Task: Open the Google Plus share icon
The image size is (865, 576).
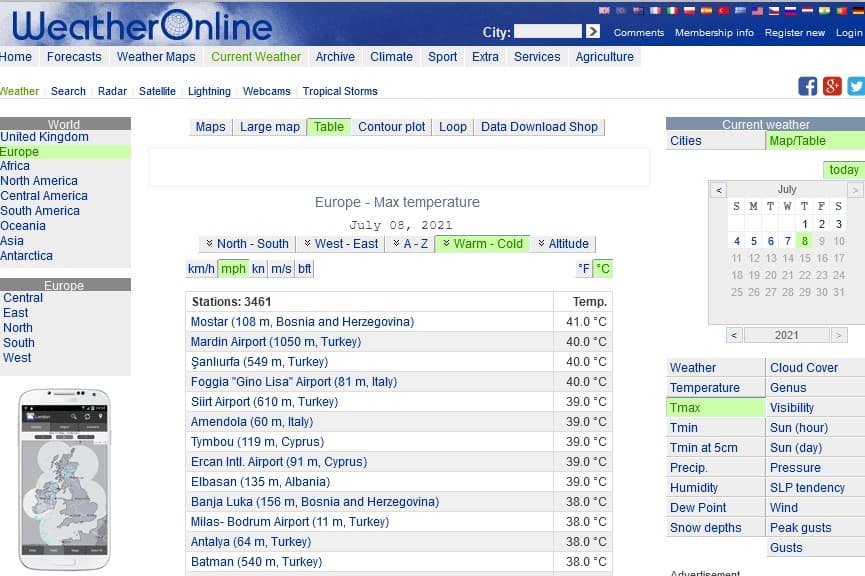Action: click(832, 86)
